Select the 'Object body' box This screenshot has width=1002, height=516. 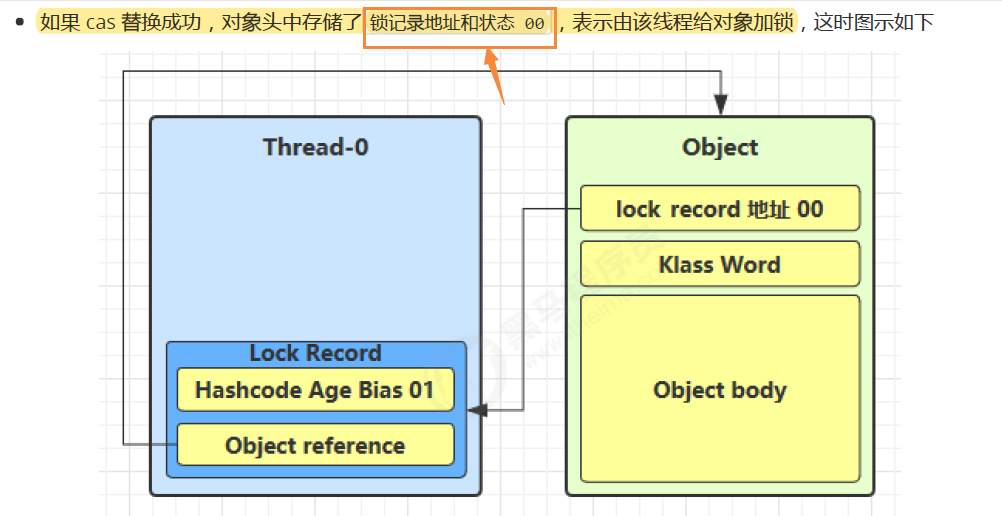click(x=720, y=389)
